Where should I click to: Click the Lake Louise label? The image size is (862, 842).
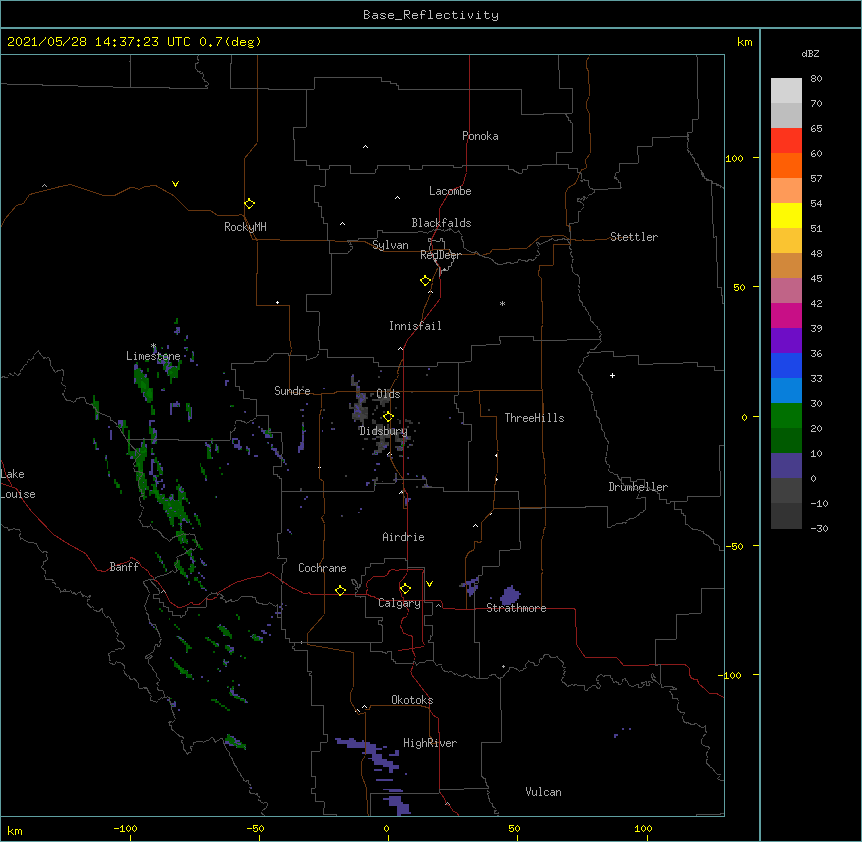pyautogui.click(x=18, y=484)
